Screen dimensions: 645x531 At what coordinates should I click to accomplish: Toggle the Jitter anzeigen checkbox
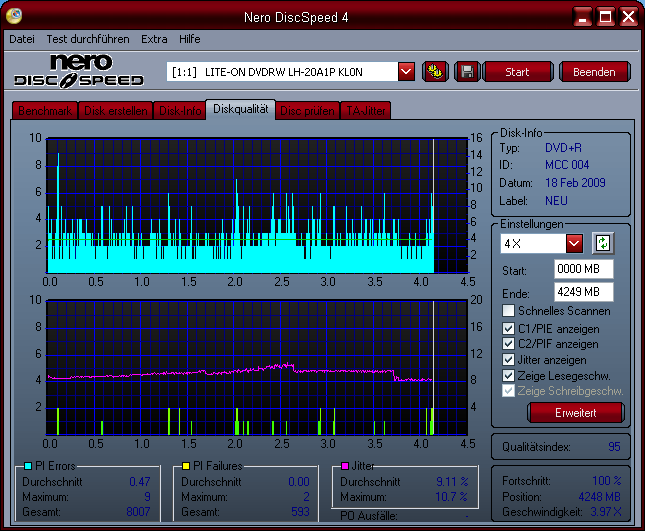[x=509, y=359]
